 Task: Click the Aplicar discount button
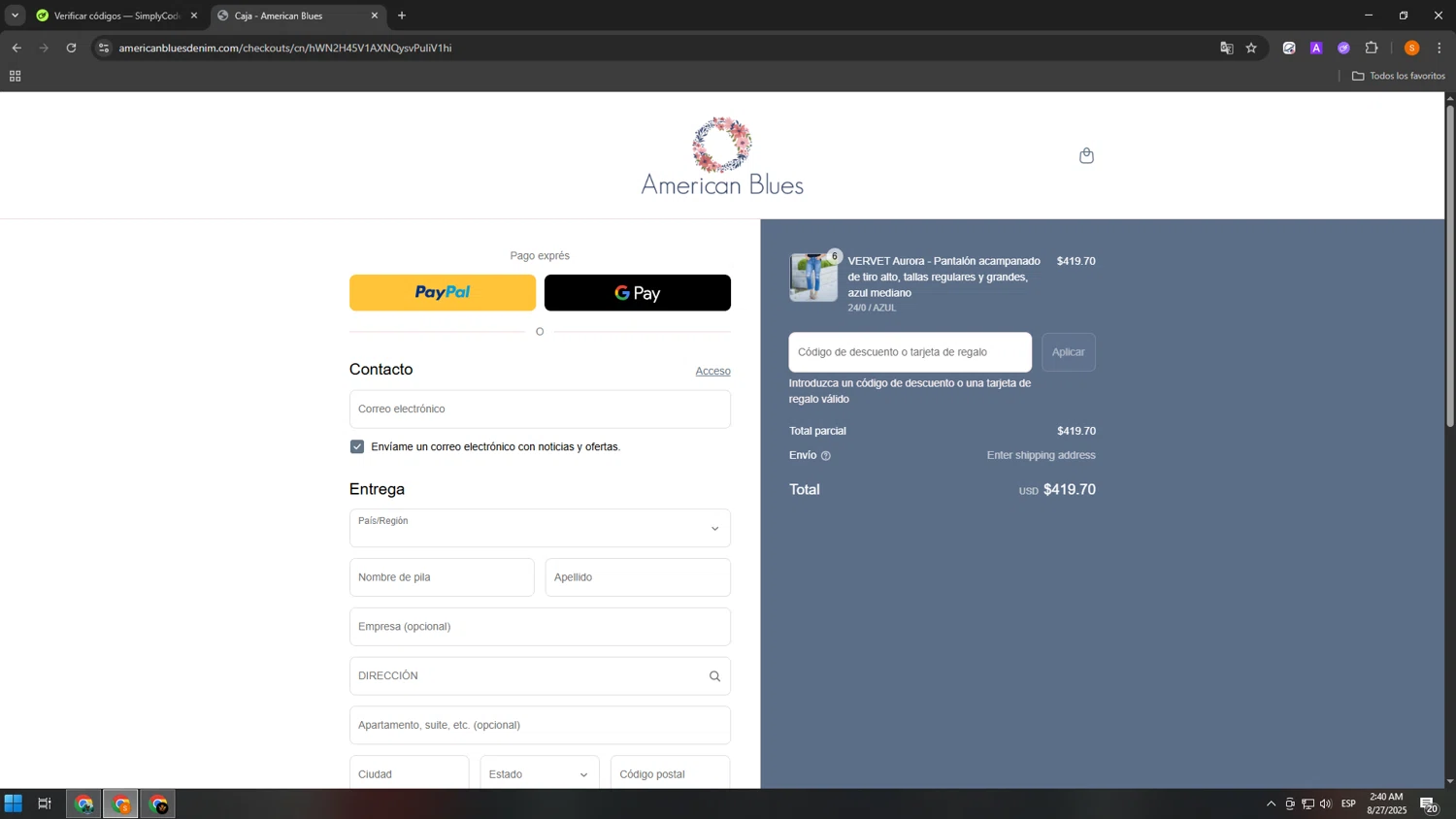(1069, 352)
